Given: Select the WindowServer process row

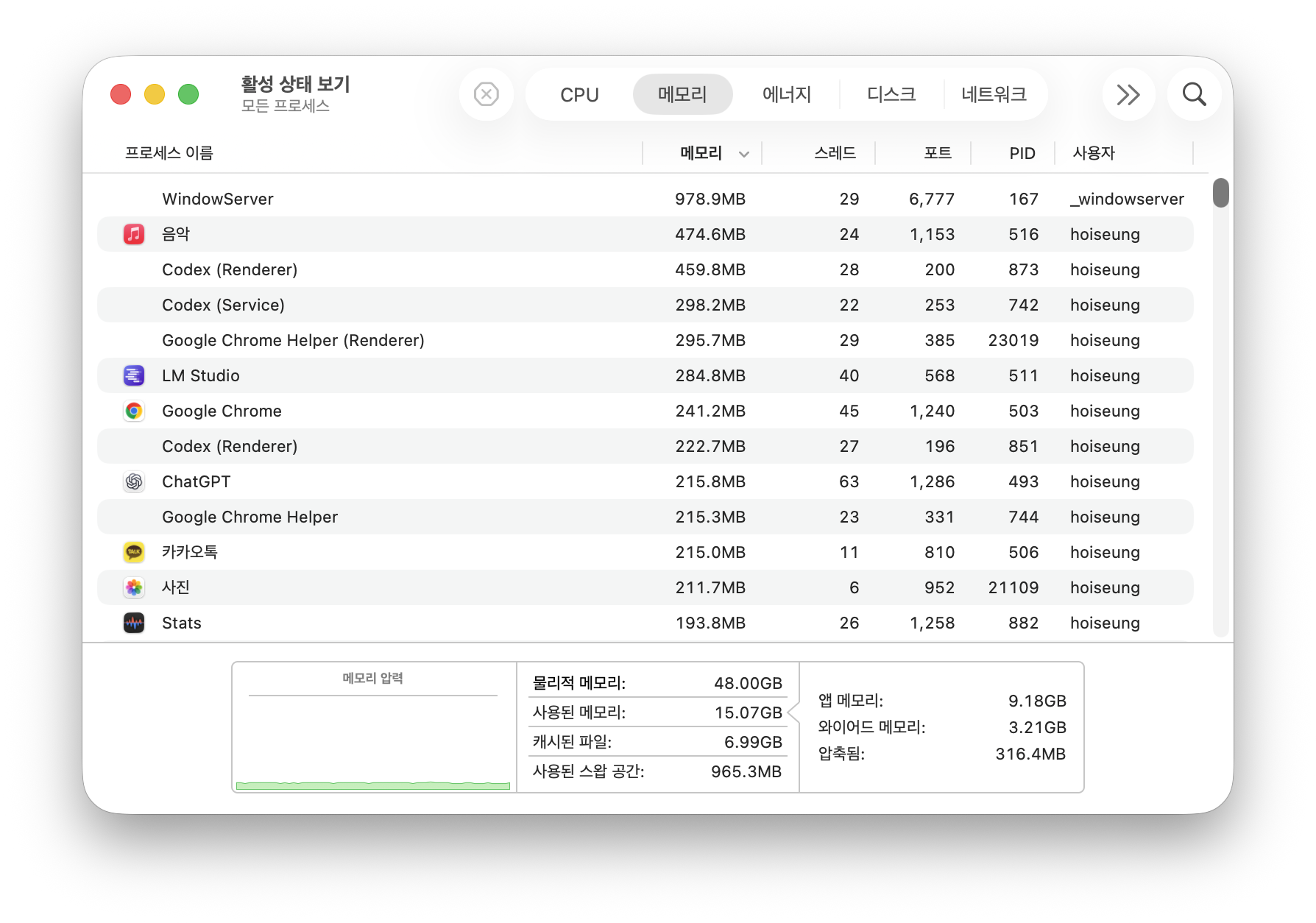Looking at the screenshot, I should (x=645, y=199).
